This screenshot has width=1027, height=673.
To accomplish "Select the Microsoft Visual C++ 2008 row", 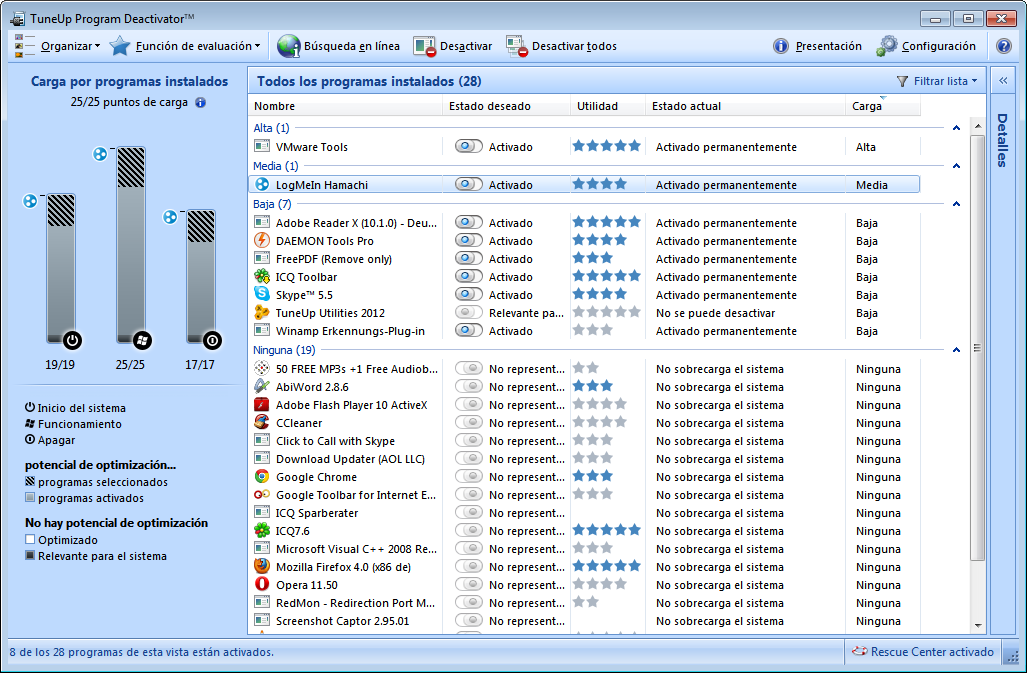I will pos(584,549).
